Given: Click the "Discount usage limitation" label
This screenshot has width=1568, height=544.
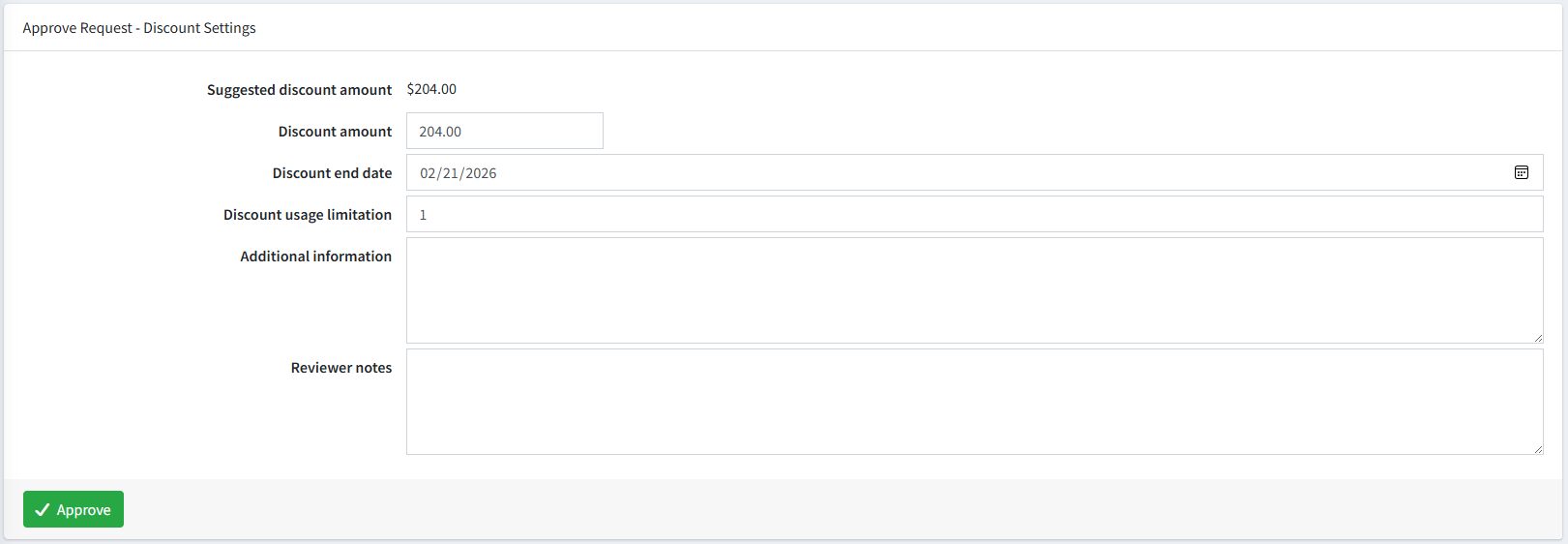Looking at the screenshot, I should pyautogui.click(x=308, y=215).
